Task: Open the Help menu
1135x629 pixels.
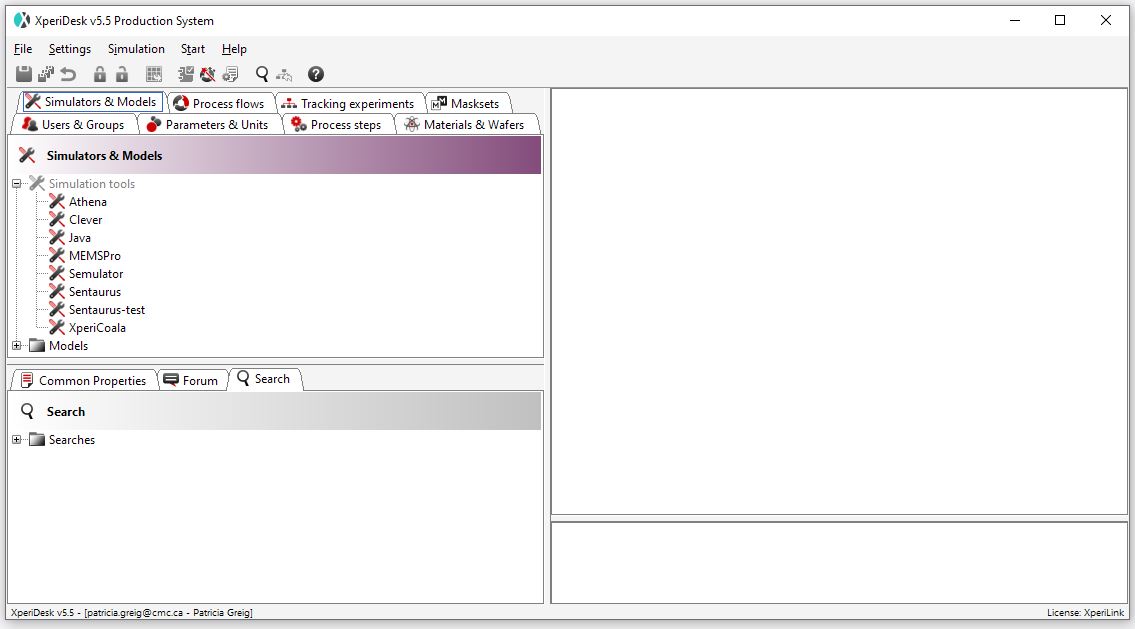Action: tap(234, 48)
